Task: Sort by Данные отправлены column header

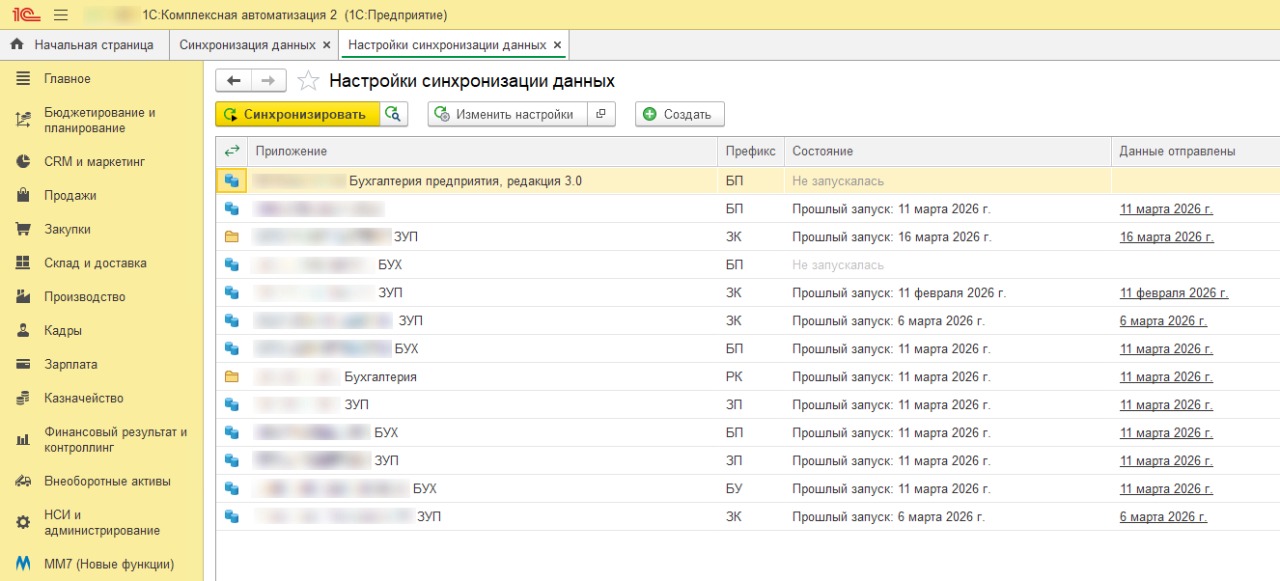Action: click(1195, 151)
